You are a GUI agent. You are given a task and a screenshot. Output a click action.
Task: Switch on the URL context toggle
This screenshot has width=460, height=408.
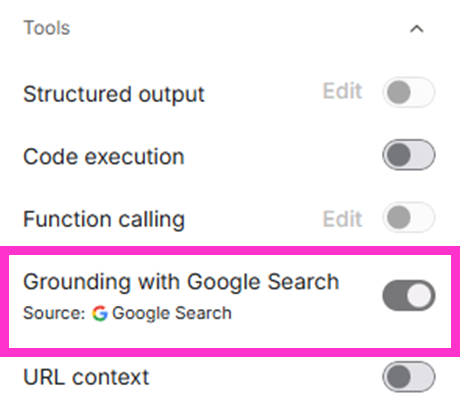409,377
